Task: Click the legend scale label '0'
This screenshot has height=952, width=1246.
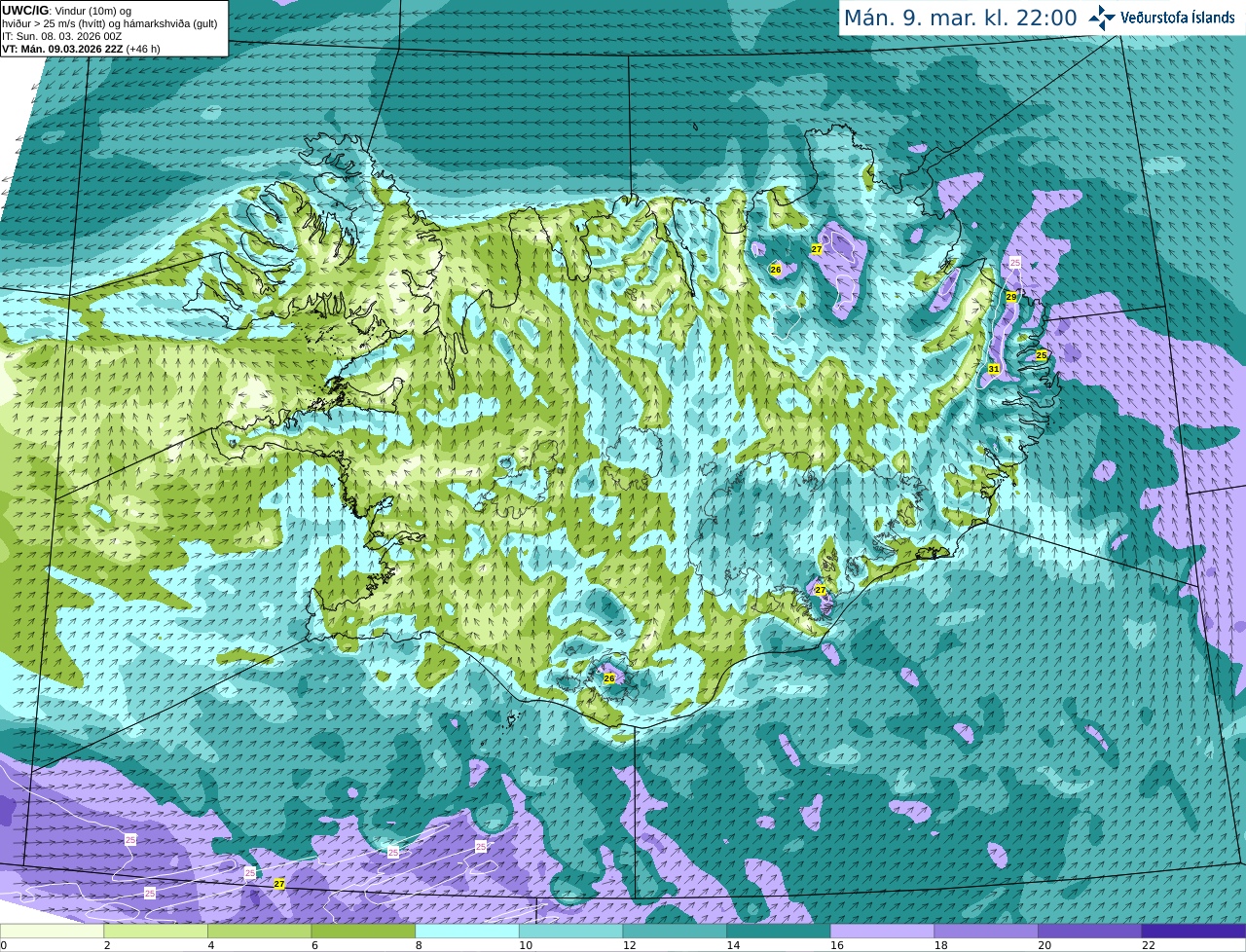Action: (x=3, y=945)
